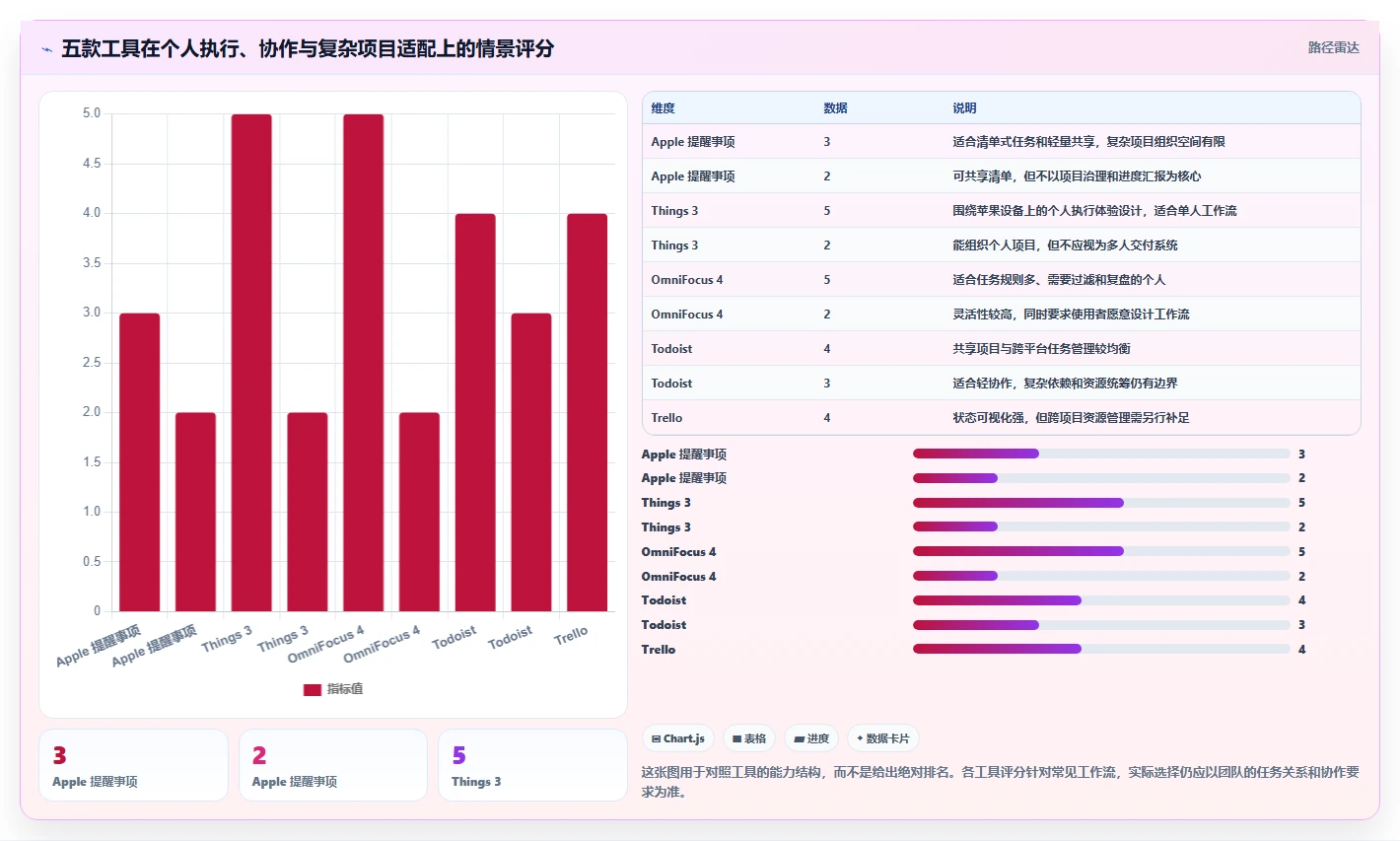
Task: Click the OmniFocus 4 chart bar at value 2
Action: click(419, 512)
